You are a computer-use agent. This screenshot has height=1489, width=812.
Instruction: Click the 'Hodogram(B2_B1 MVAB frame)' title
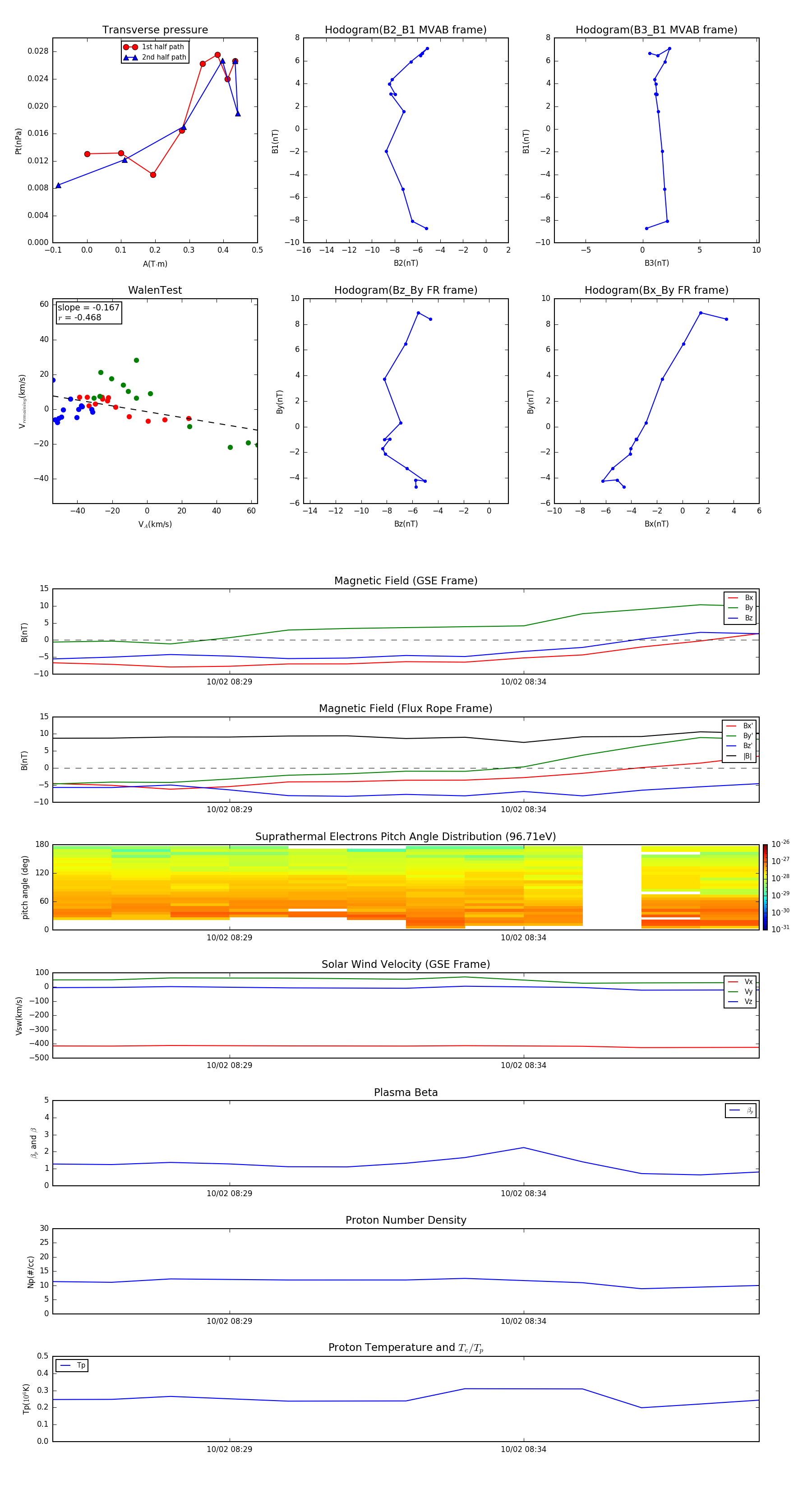click(406, 30)
